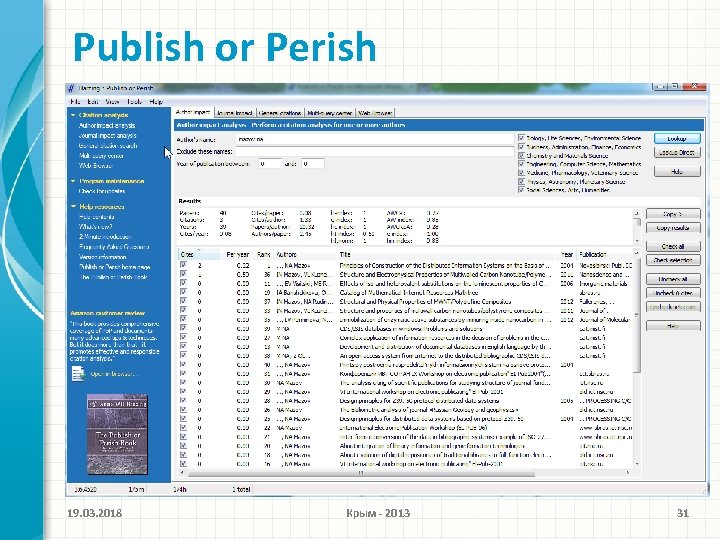Click the Uncheck all button
720x540 pixels.
pyautogui.click(x=673, y=279)
